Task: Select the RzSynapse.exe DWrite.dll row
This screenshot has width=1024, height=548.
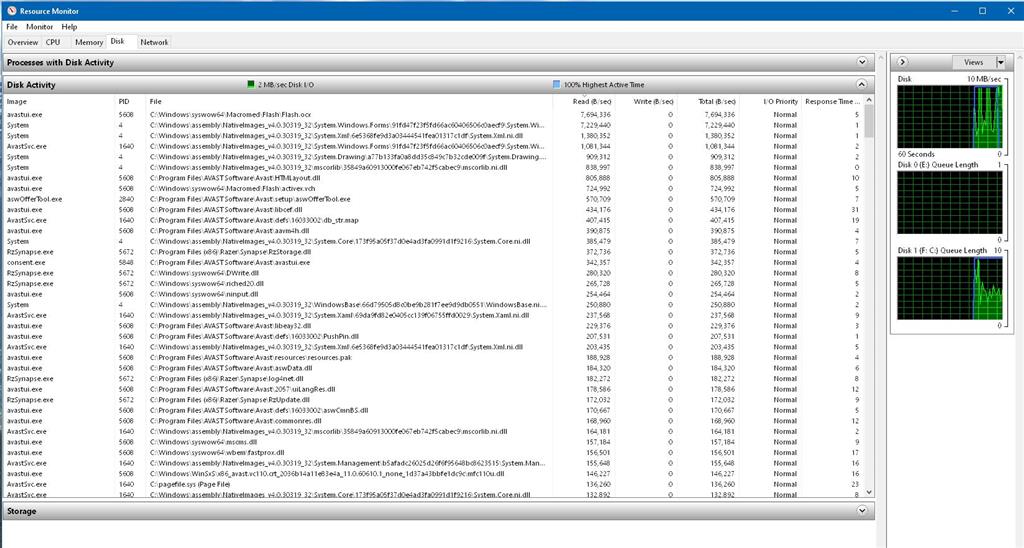Action: pyautogui.click(x=433, y=273)
